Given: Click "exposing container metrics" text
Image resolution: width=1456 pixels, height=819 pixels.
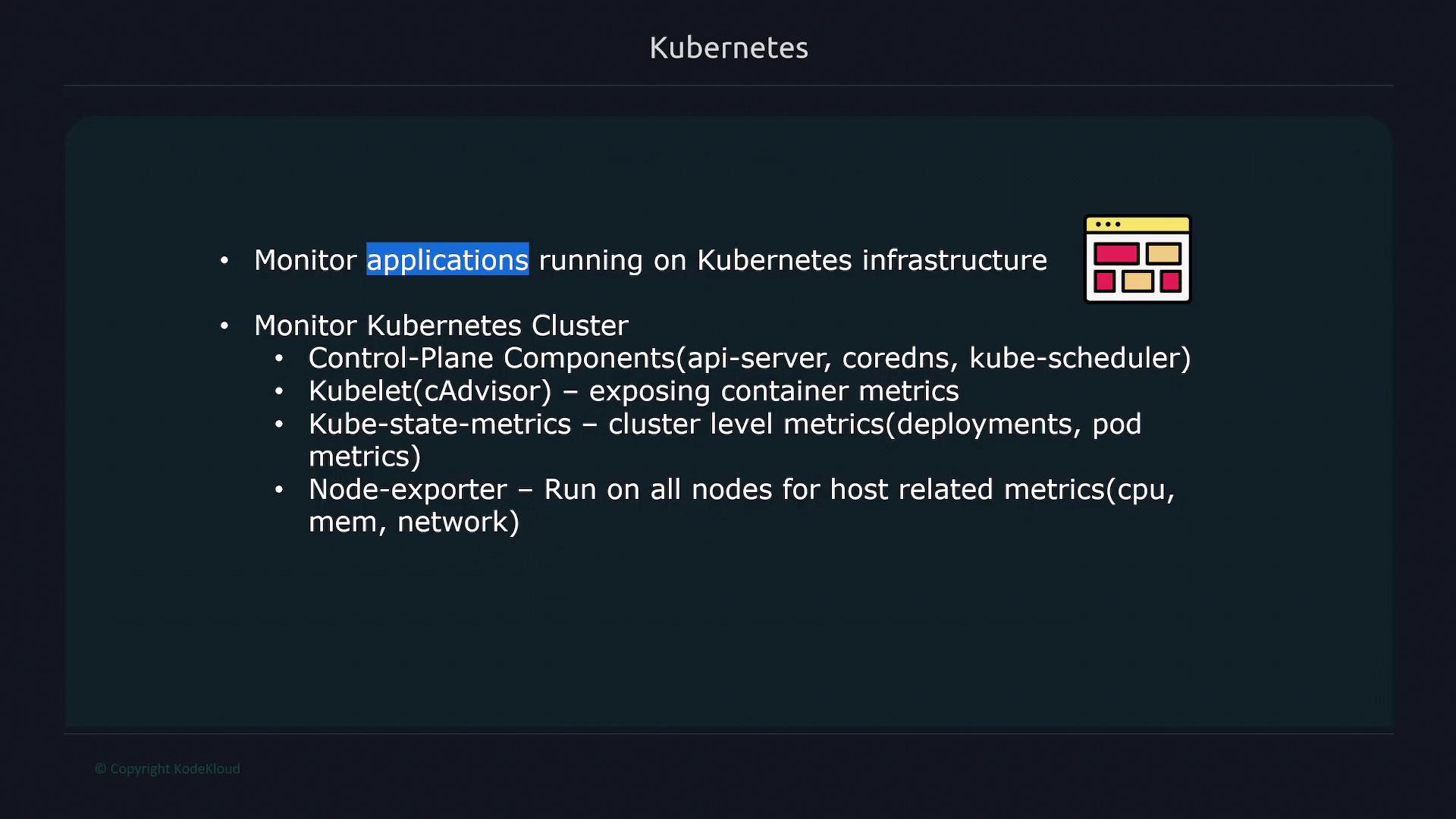Looking at the screenshot, I should point(773,391).
